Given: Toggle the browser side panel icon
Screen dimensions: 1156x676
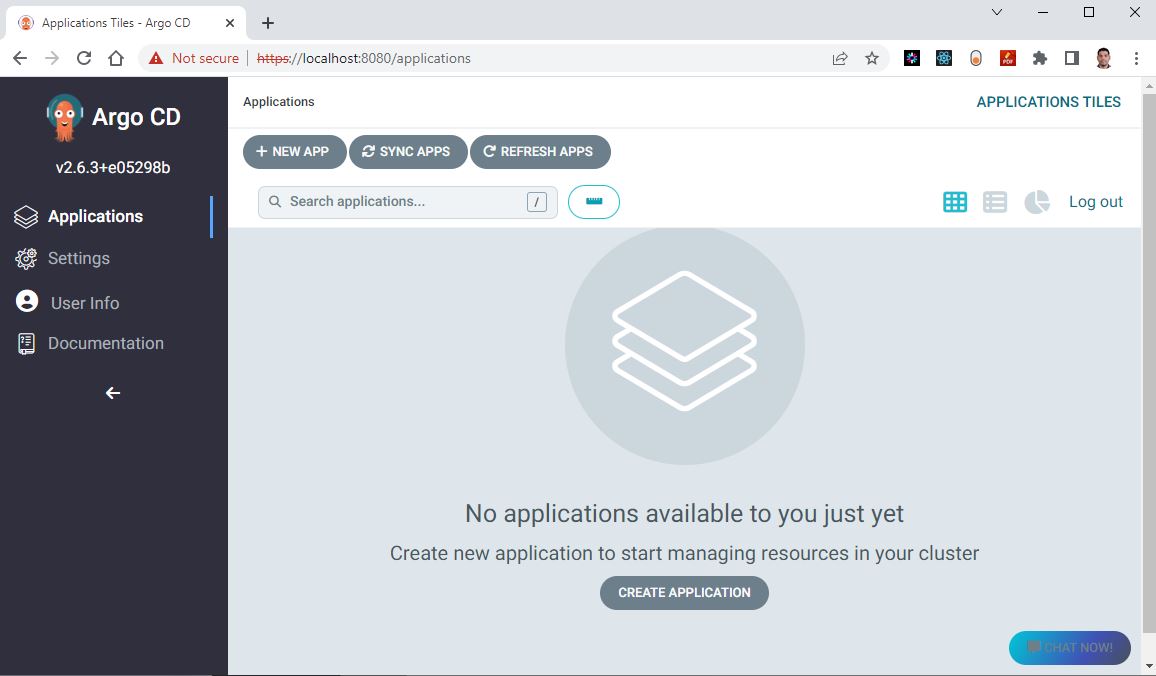Looking at the screenshot, I should pos(1072,58).
